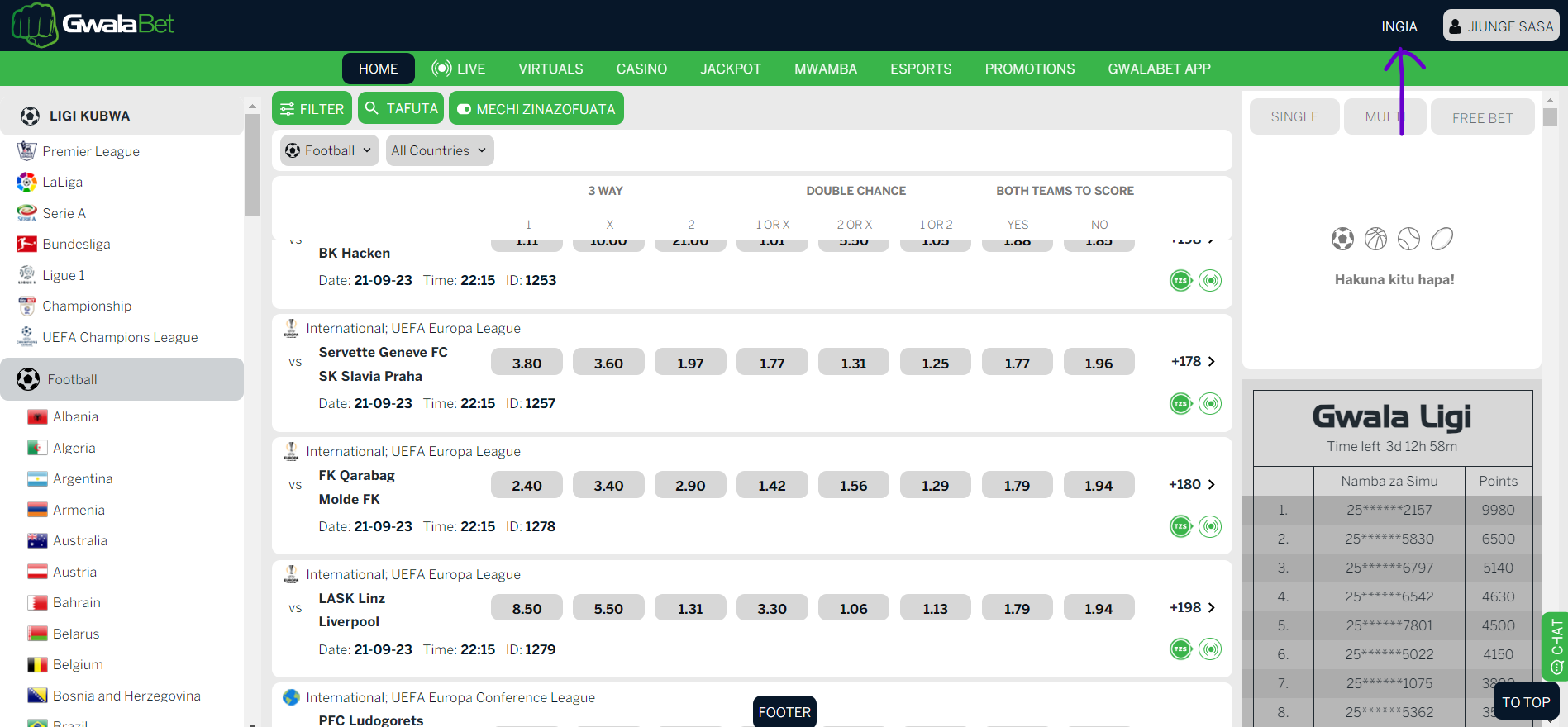Screen dimensions: 1568x727
Task: Click JIUNGE SASA register button
Action: 1501,26
